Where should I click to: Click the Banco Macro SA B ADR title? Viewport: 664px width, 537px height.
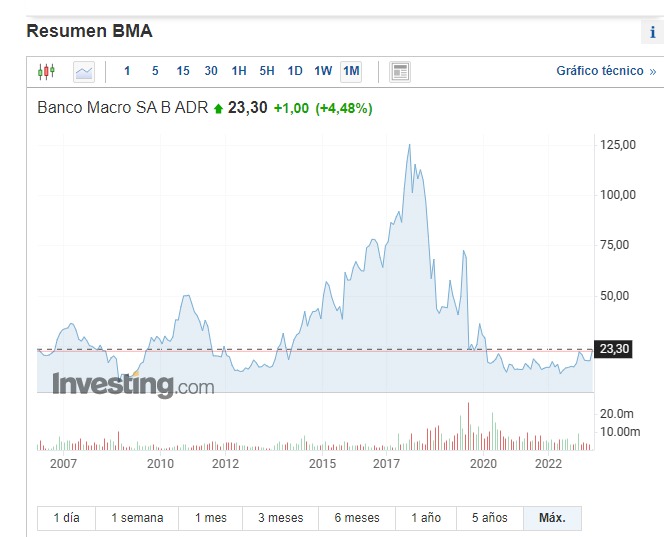click(123, 108)
